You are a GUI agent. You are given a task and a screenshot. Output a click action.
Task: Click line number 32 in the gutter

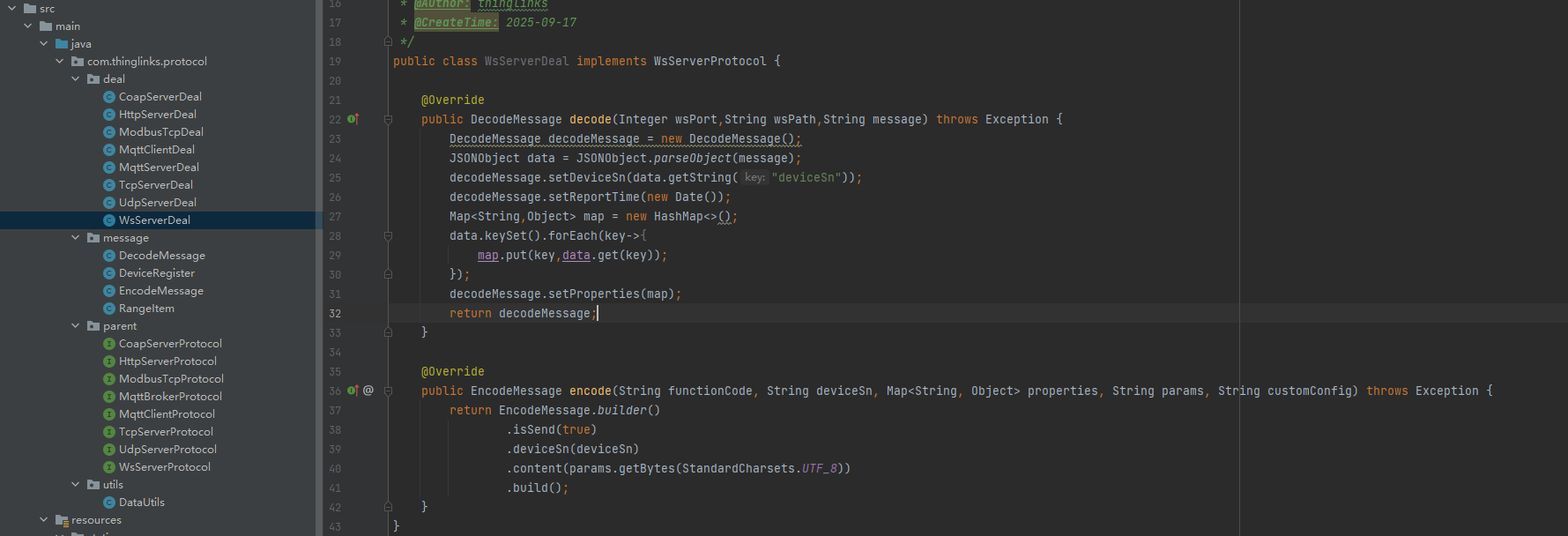pos(335,314)
